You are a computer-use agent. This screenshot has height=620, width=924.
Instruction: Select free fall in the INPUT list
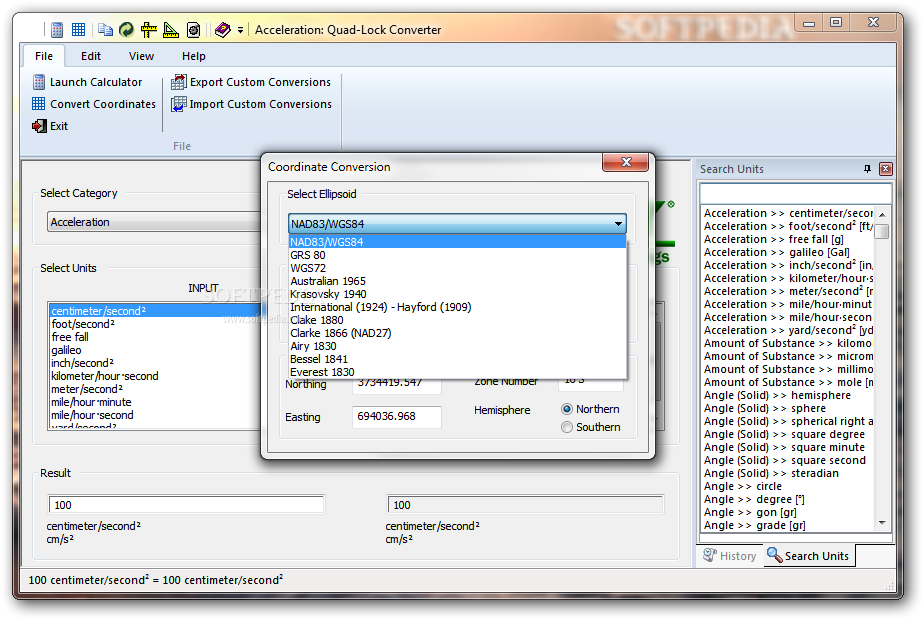(x=154, y=337)
